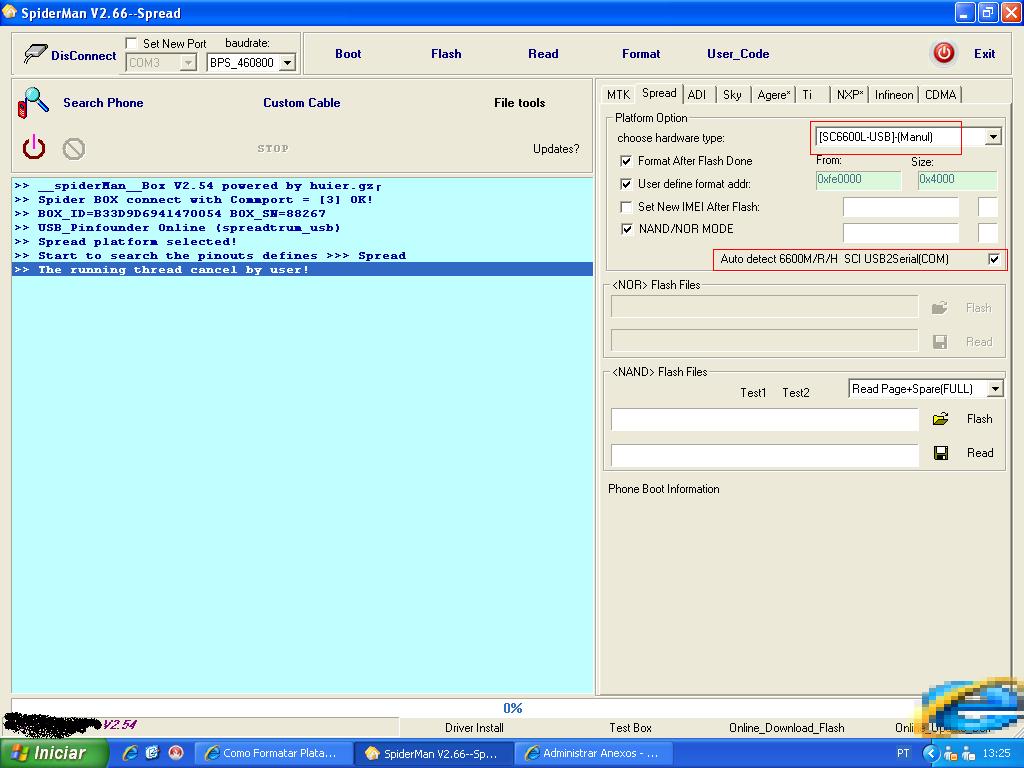Click the gray cancel circle icon

pos(74,149)
